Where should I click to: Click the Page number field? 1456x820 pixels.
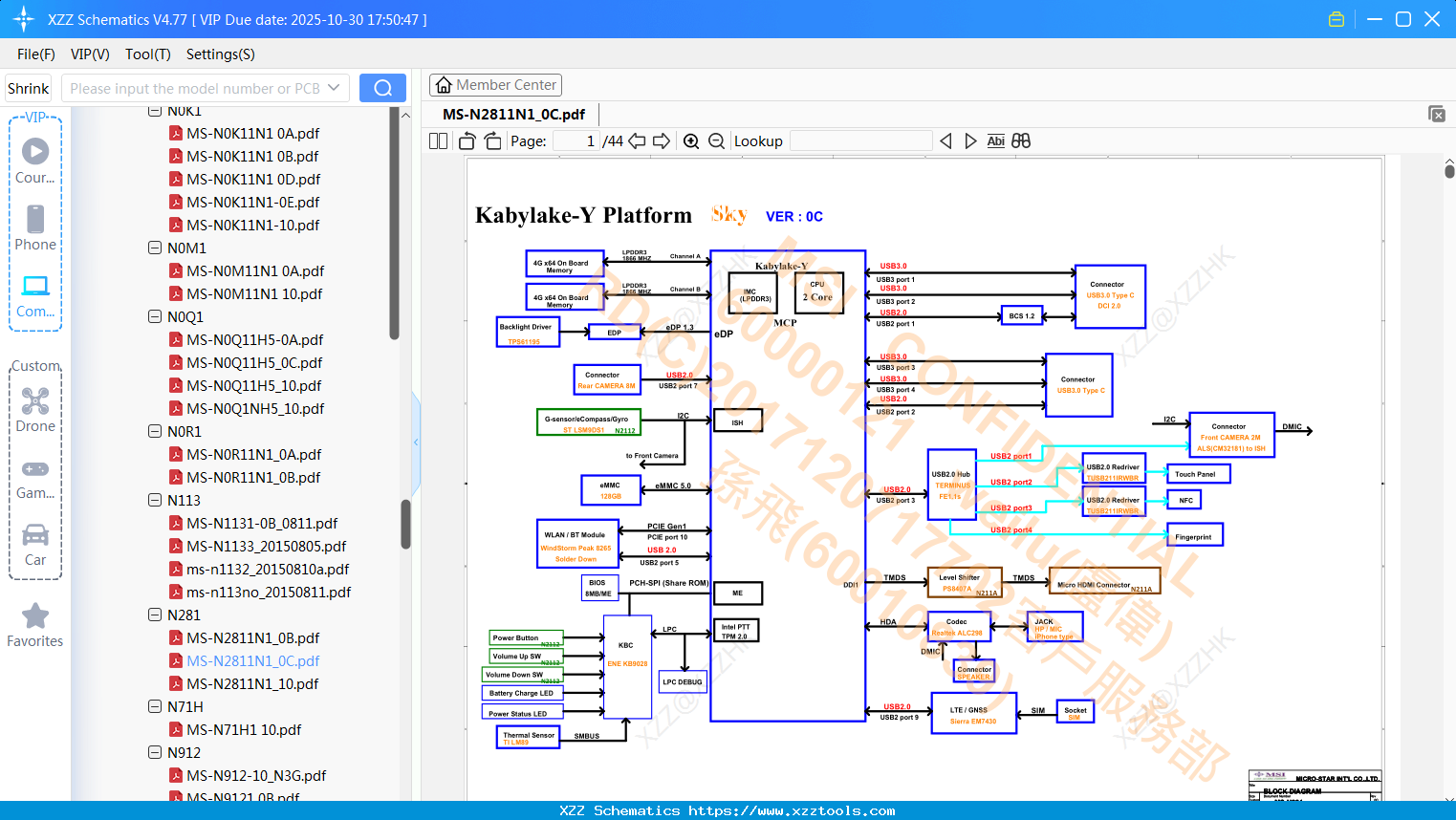[x=576, y=141]
